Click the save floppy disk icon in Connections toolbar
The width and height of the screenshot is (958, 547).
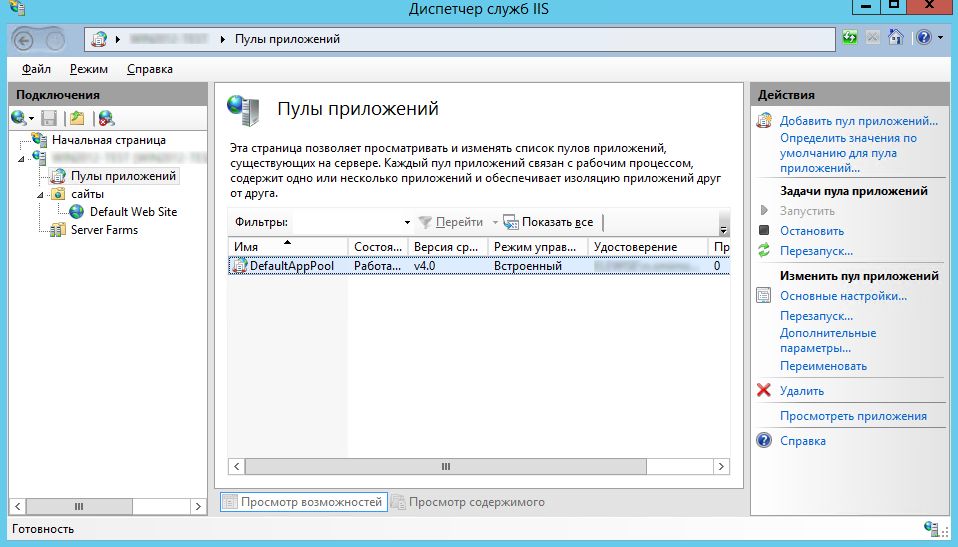click(49, 118)
